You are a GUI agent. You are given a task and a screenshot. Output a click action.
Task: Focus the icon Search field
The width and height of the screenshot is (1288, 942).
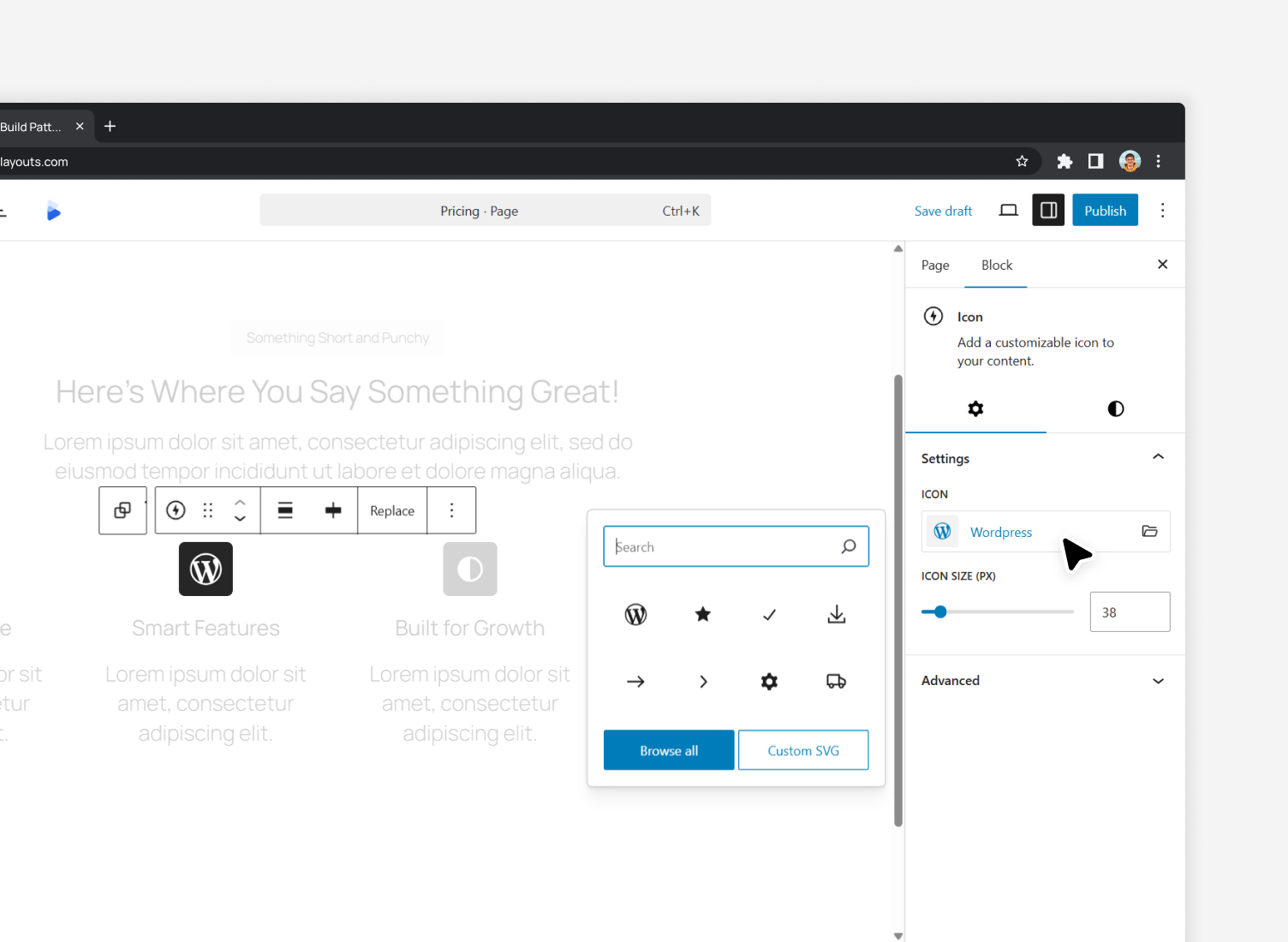736,546
